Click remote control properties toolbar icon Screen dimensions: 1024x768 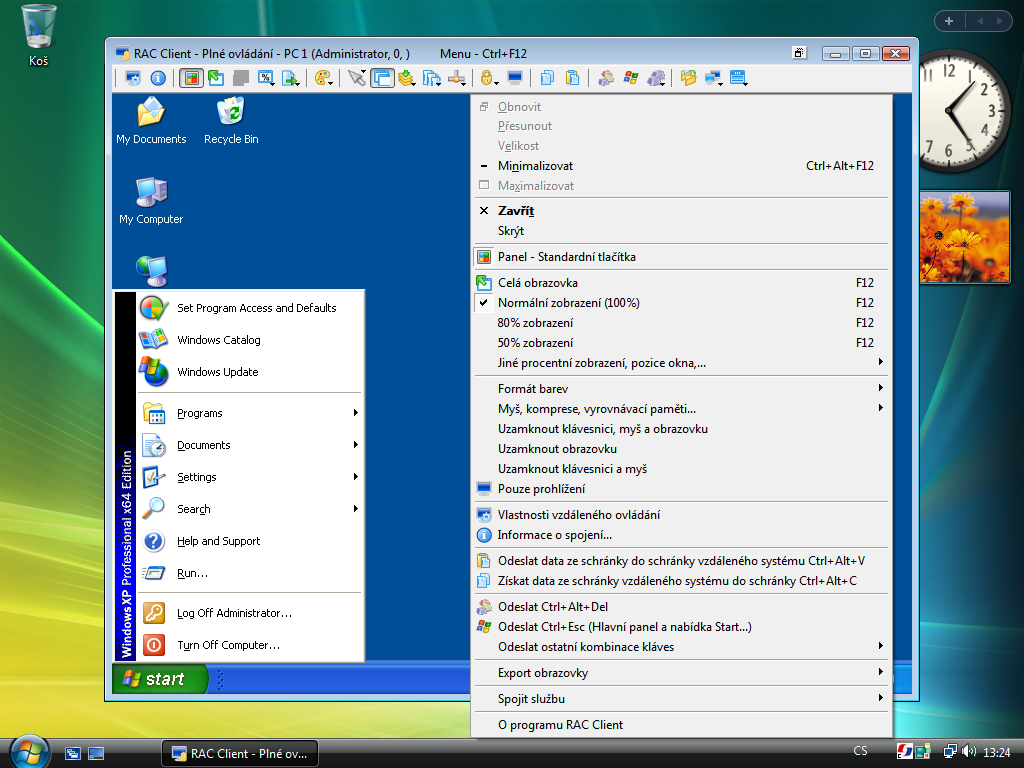133,78
